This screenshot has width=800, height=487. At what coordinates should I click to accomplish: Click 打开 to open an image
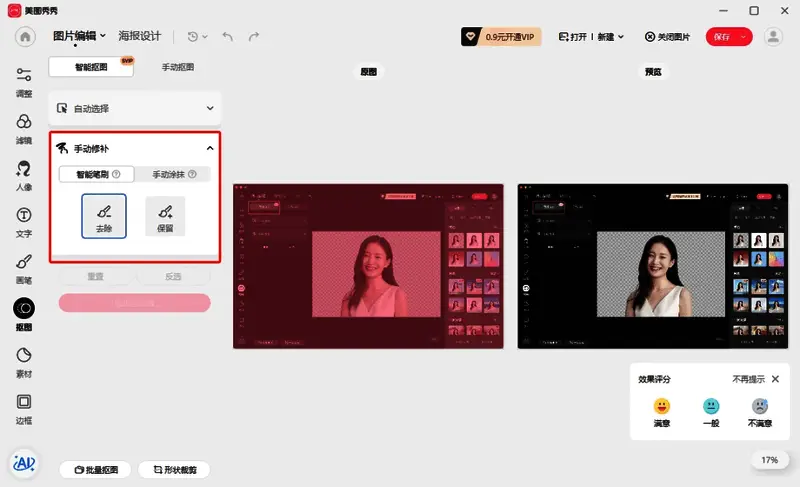pyautogui.click(x=572, y=37)
